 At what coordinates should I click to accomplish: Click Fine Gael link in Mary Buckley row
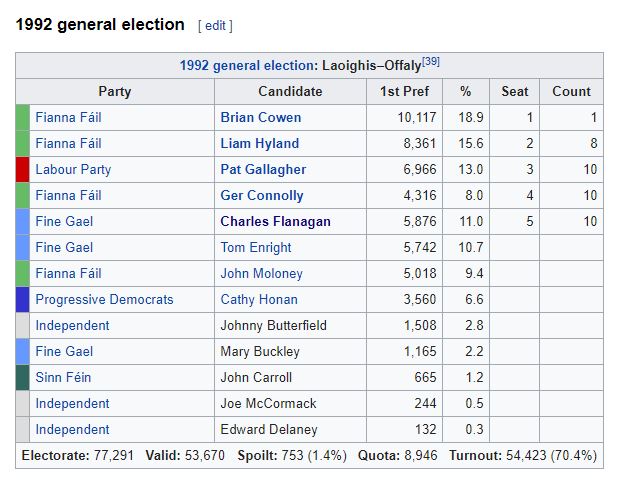(64, 352)
